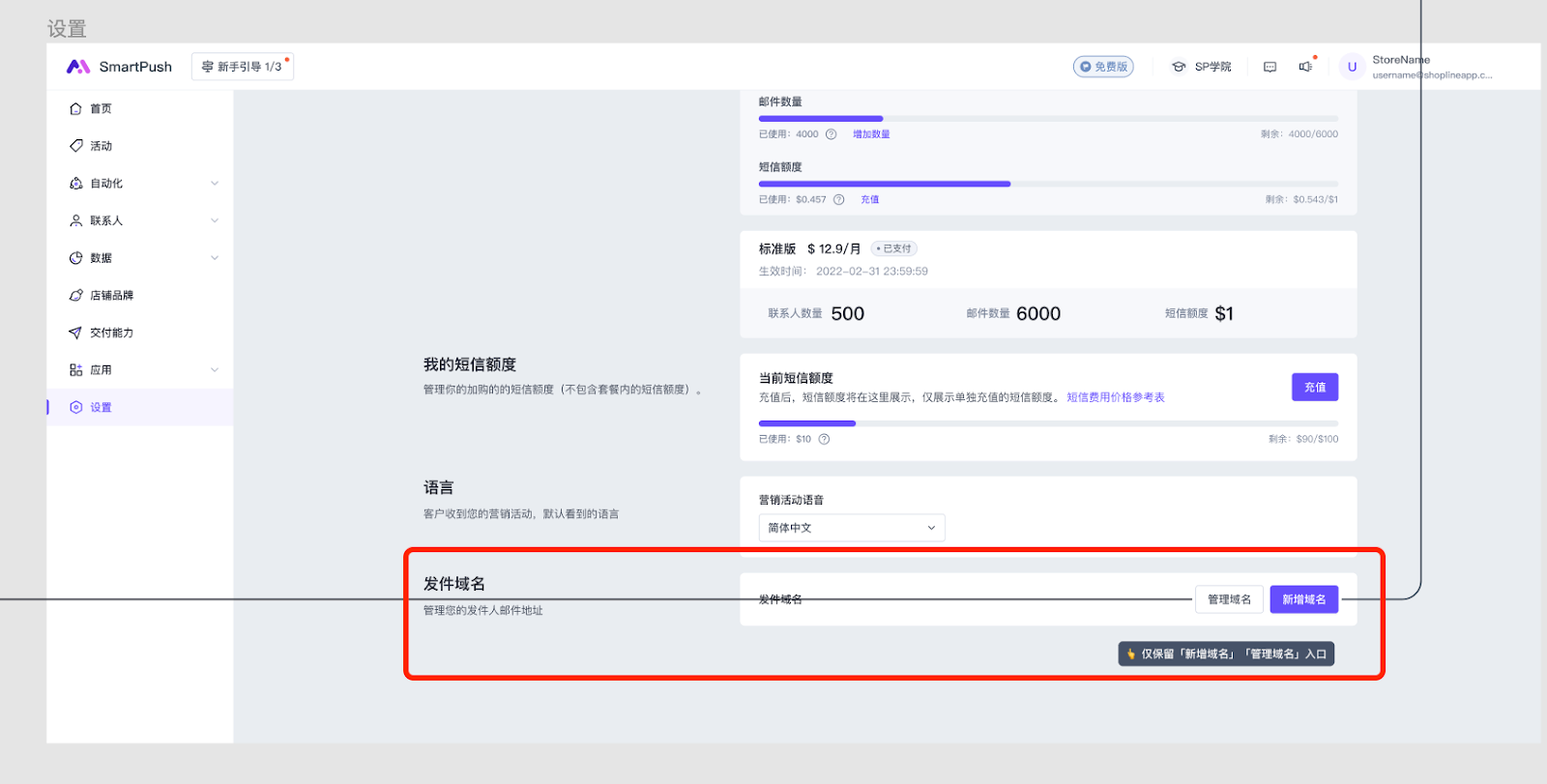Go to 首页 in sidebar
Viewport: 1547px width, 784px height.
point(101,109)
